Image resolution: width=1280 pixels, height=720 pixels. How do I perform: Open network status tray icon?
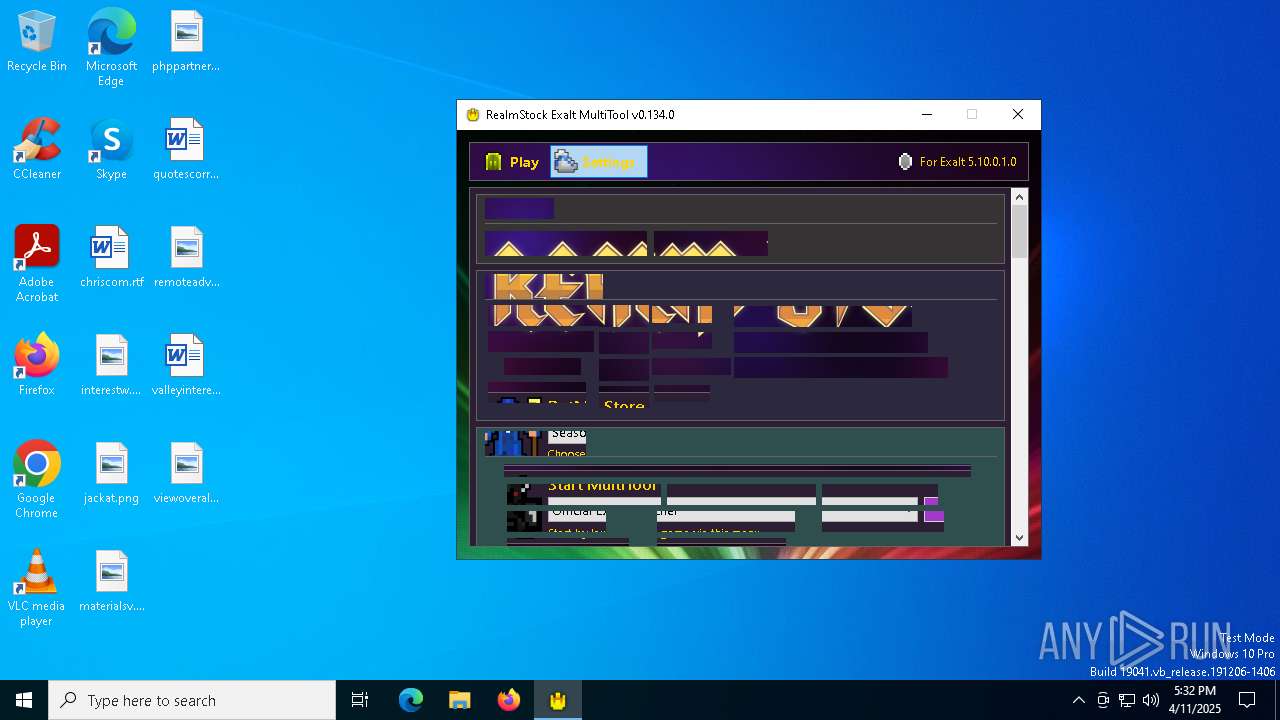[1127, 700]
